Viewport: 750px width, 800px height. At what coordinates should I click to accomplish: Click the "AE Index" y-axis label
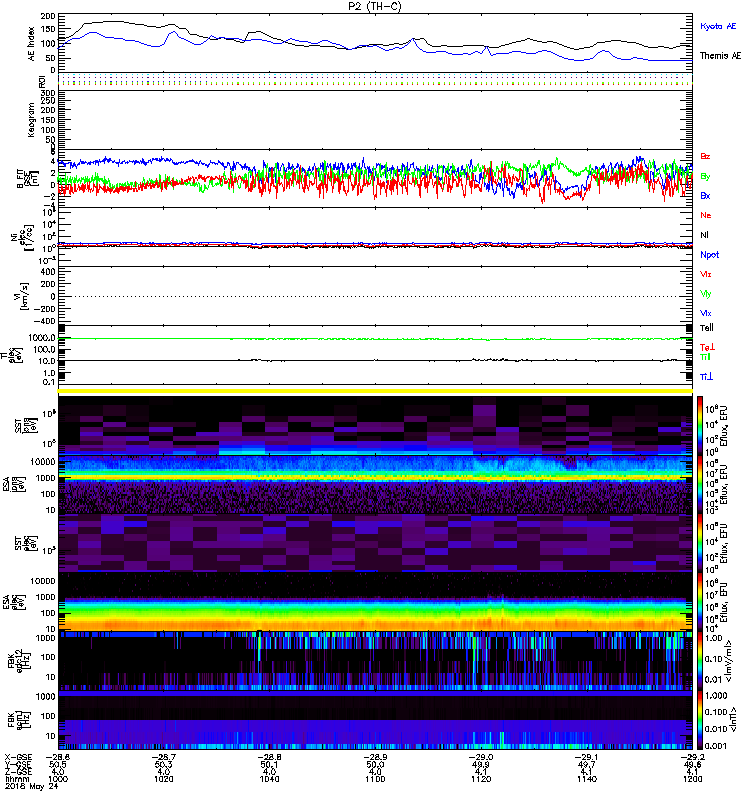click(32, 44)
